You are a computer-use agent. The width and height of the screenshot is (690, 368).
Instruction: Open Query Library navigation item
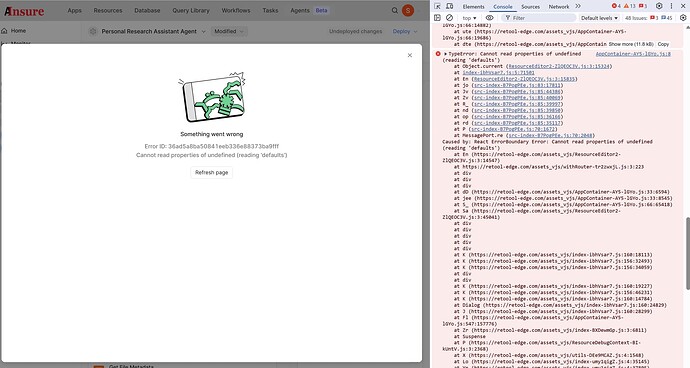(191, 10)
